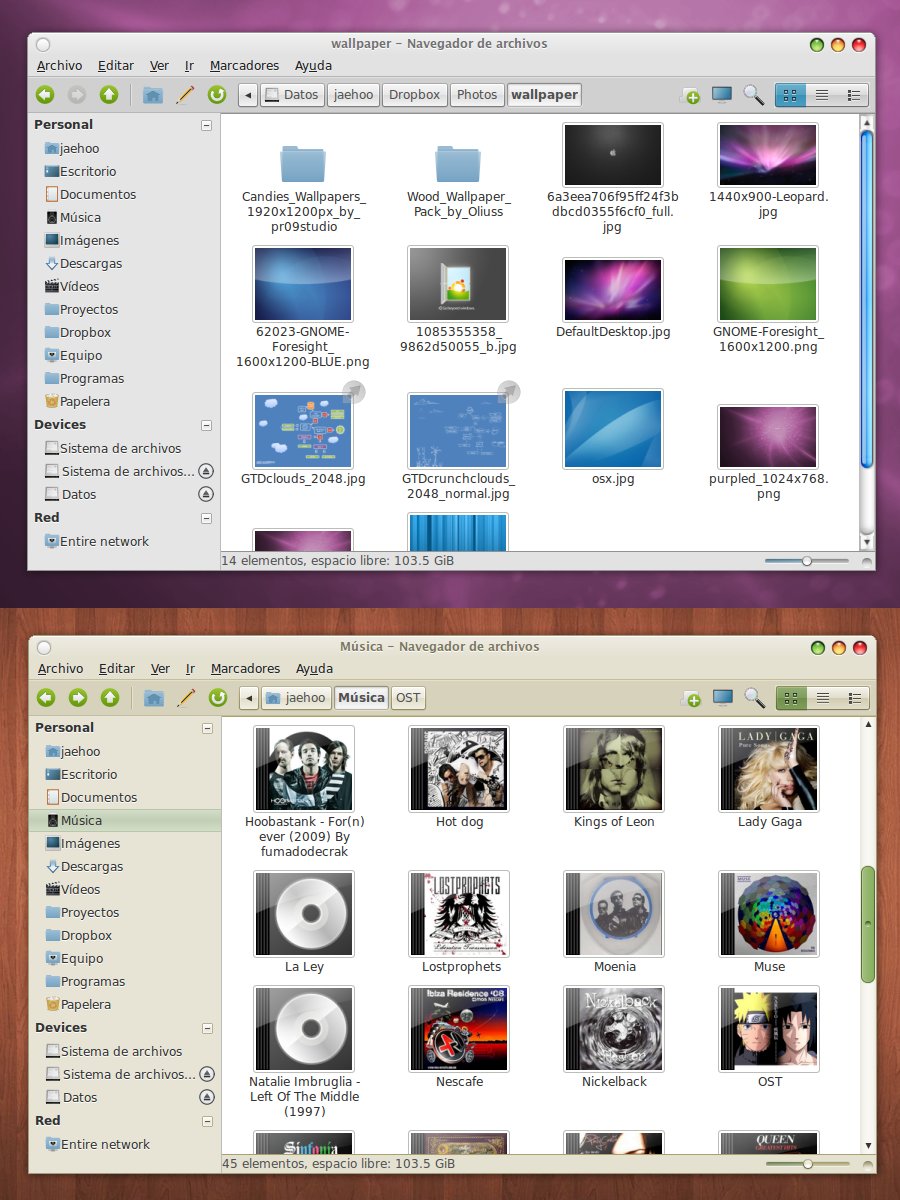Viewport: 900px width, 1200px height.
Task: Eject Datos drive in Música window sidebar
Action: (207, 1097)
